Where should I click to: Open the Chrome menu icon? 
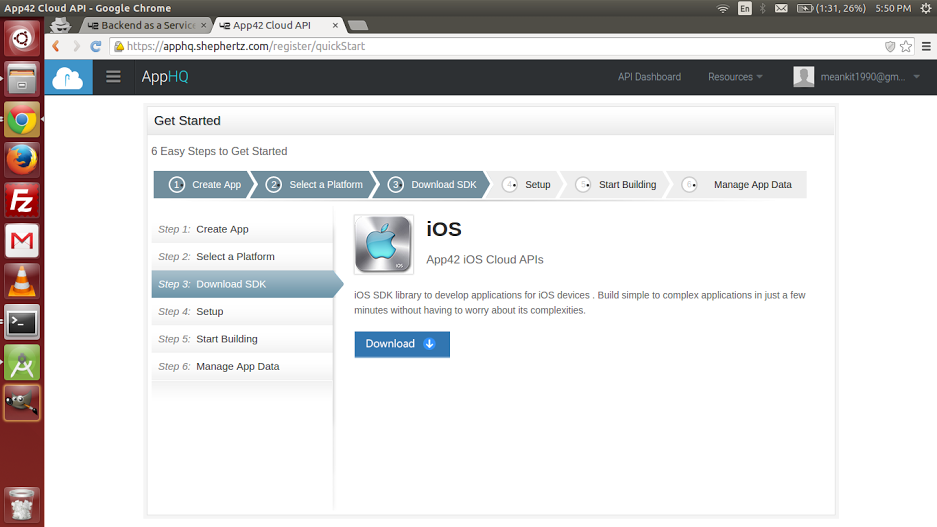926,46
